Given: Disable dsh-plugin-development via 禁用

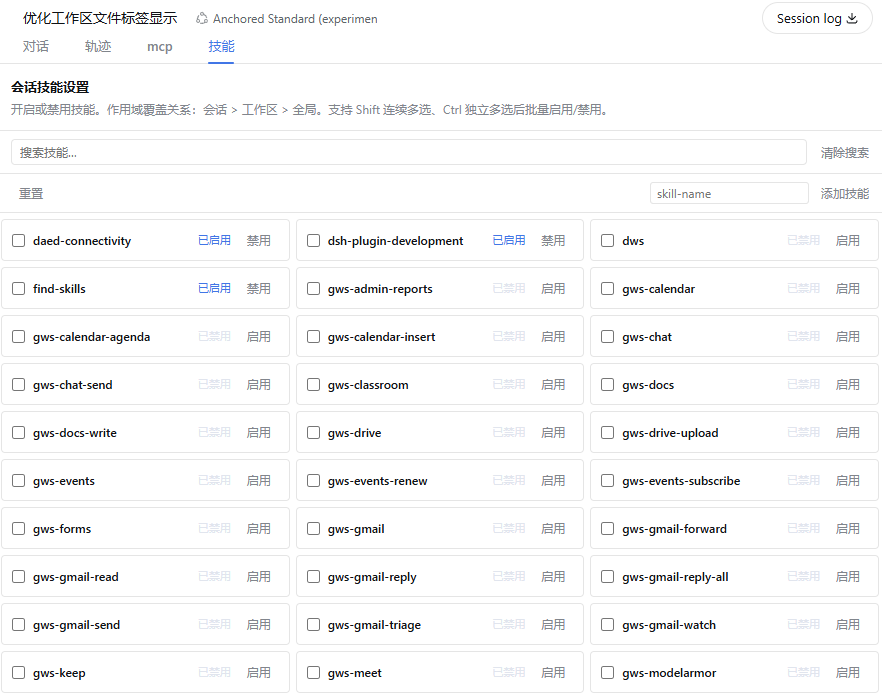Looking at the screenshot, I should (553, 241).
